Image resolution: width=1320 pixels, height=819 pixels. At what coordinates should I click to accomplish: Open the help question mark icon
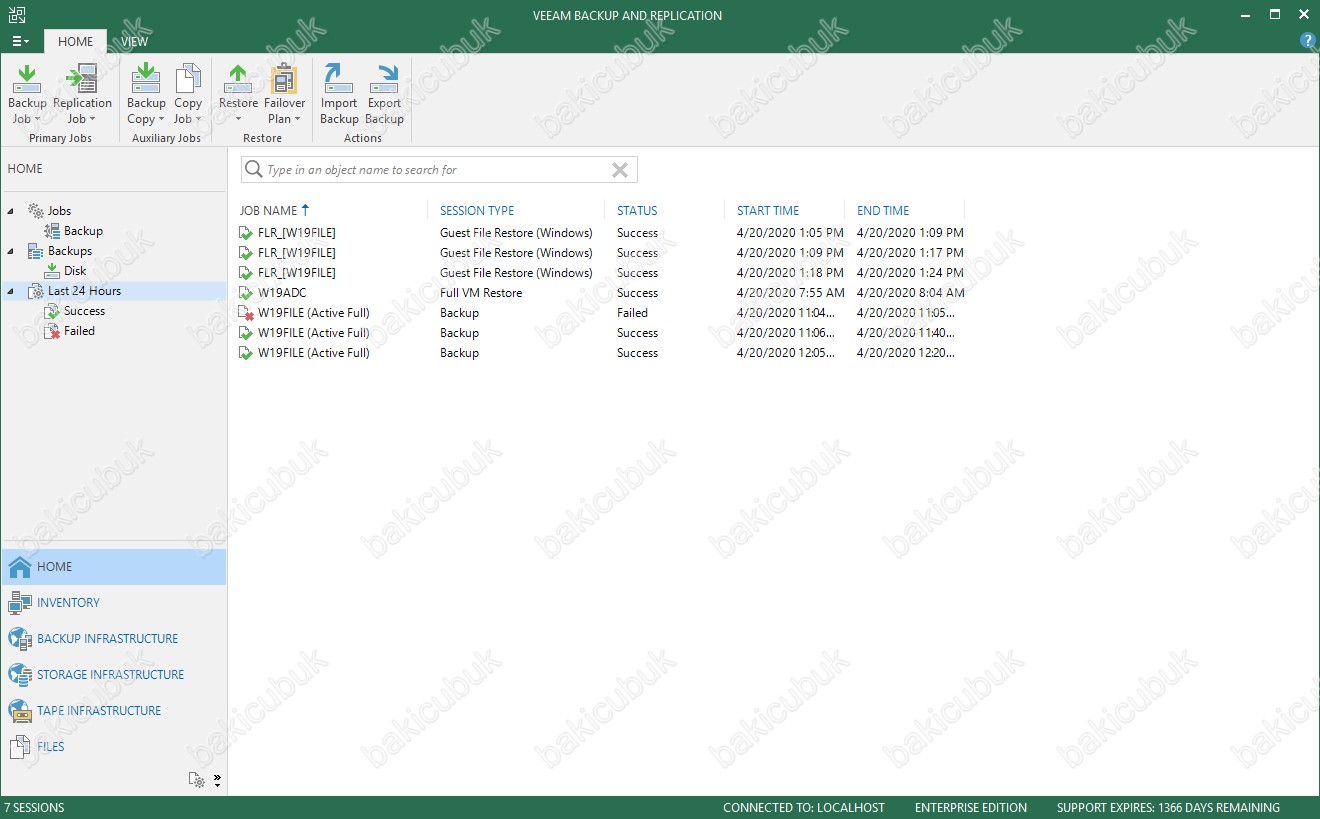tap(1307, 41)
